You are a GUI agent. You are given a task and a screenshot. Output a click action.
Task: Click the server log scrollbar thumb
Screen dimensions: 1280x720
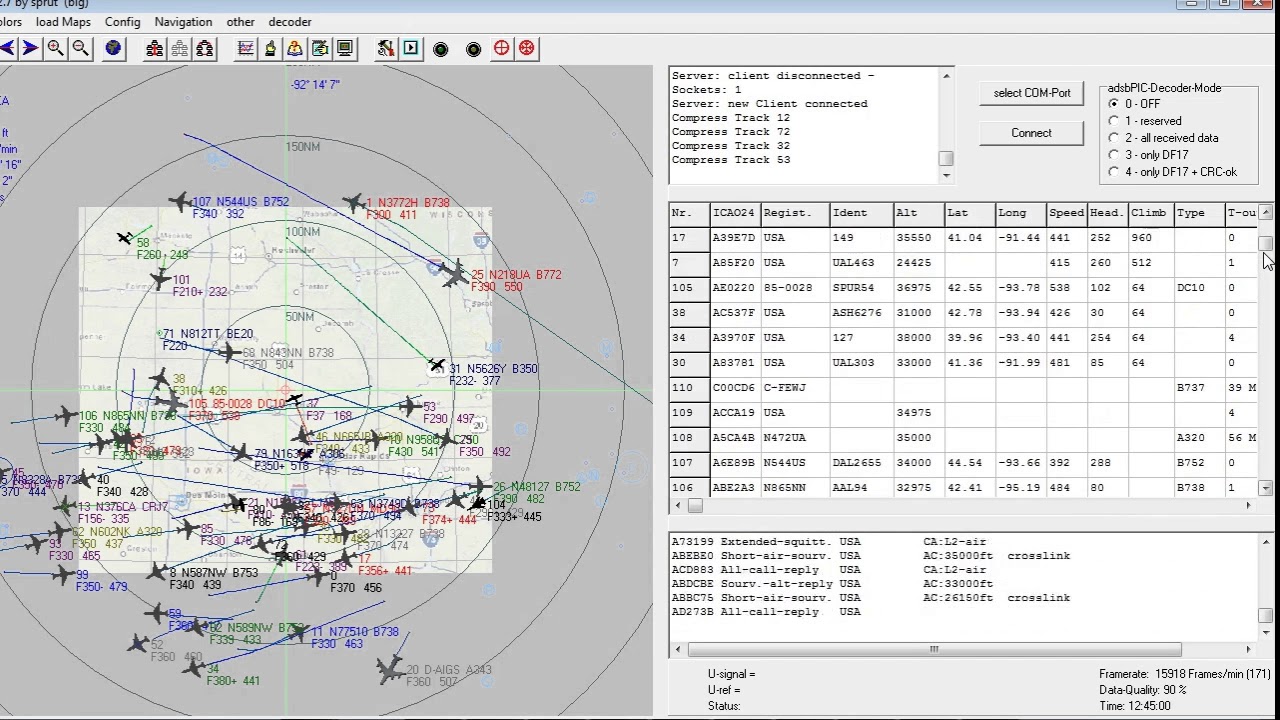(946, 159)
